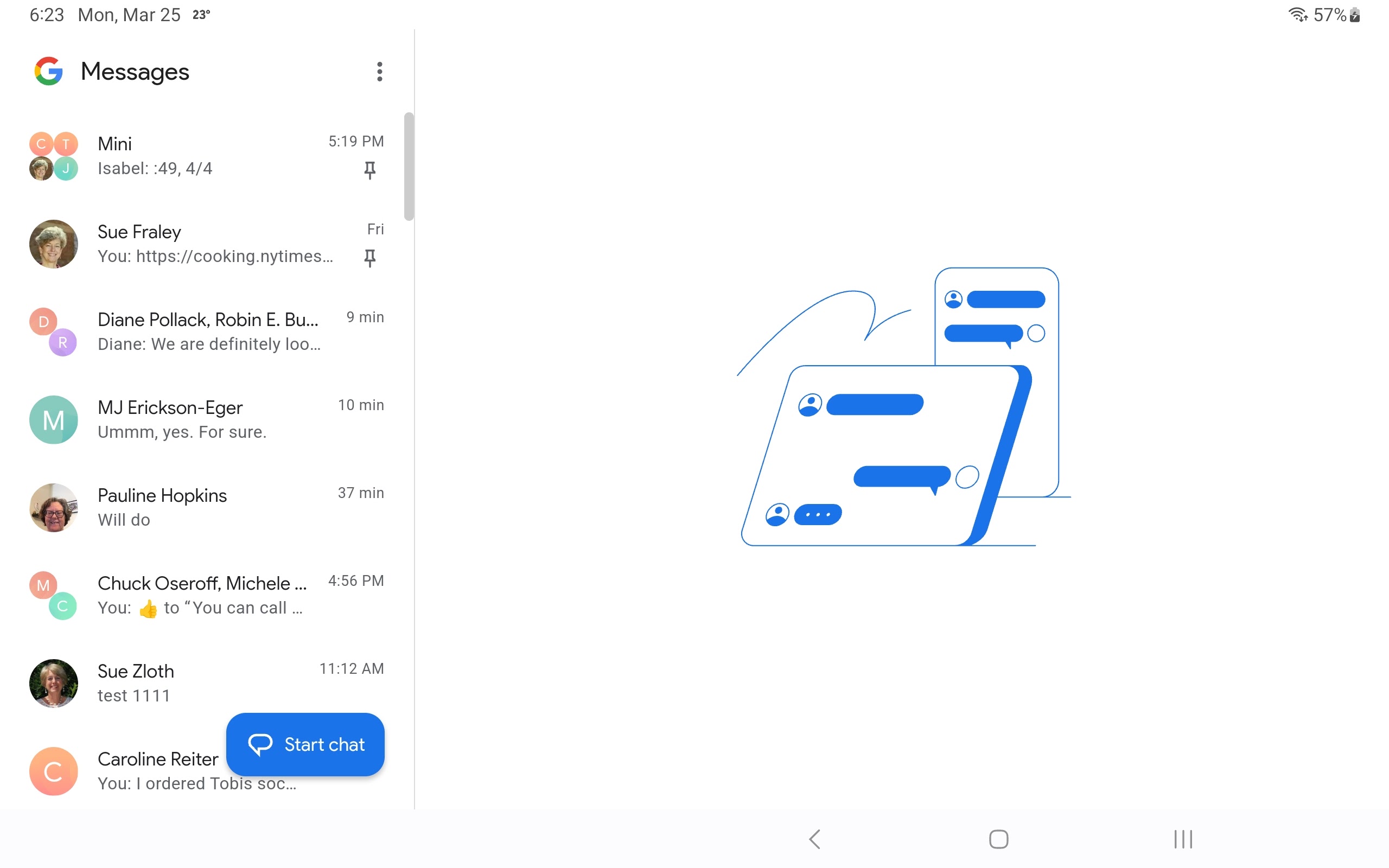Open the three-dot overflow menu

[x=379, y=72]
